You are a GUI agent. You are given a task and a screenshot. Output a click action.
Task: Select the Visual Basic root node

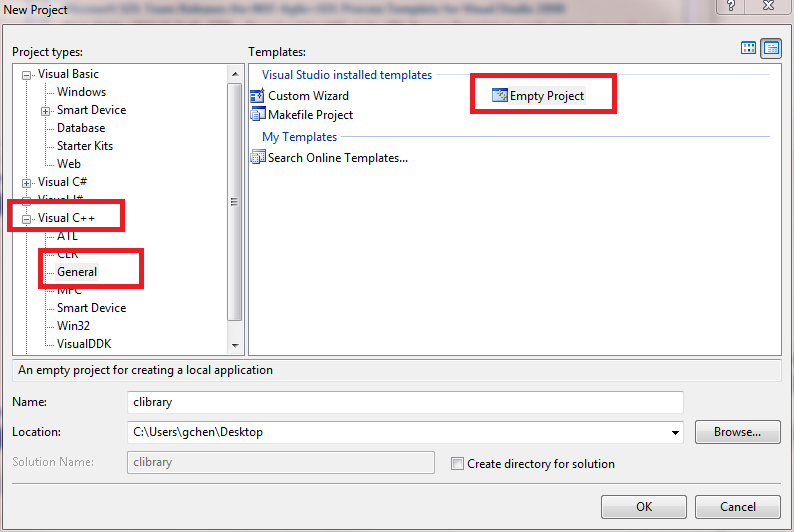point(68,74)
